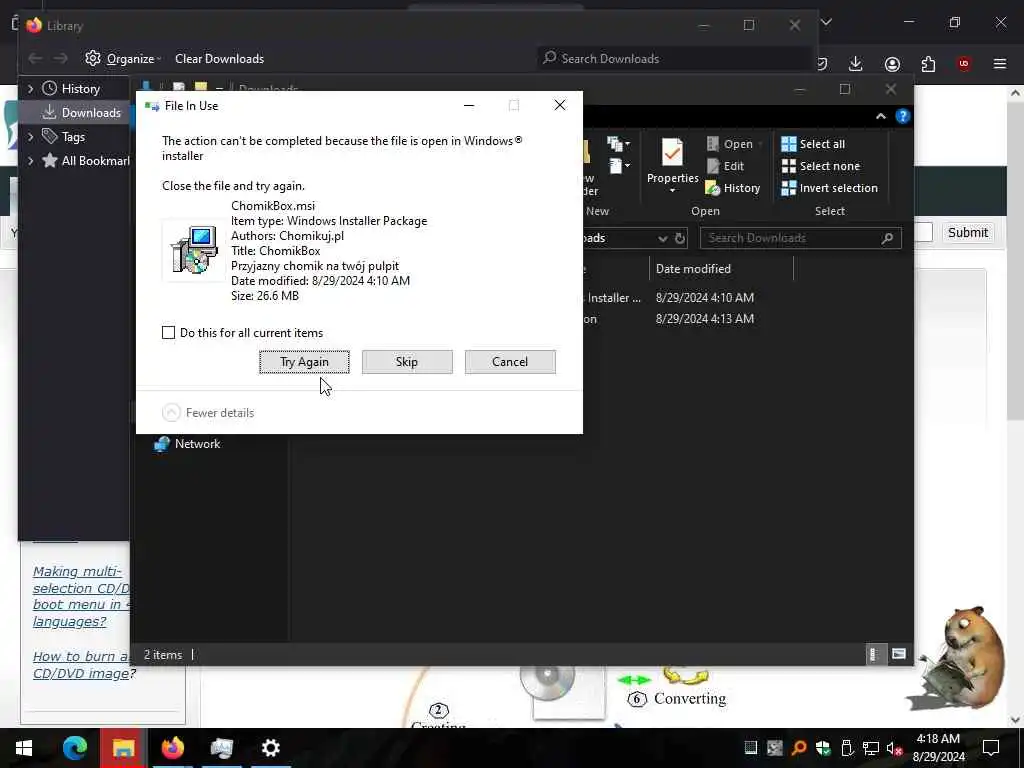The height and width of the screenshot is (768, 1024).
Task: Open the network tray icon
Action: [871, 748]
